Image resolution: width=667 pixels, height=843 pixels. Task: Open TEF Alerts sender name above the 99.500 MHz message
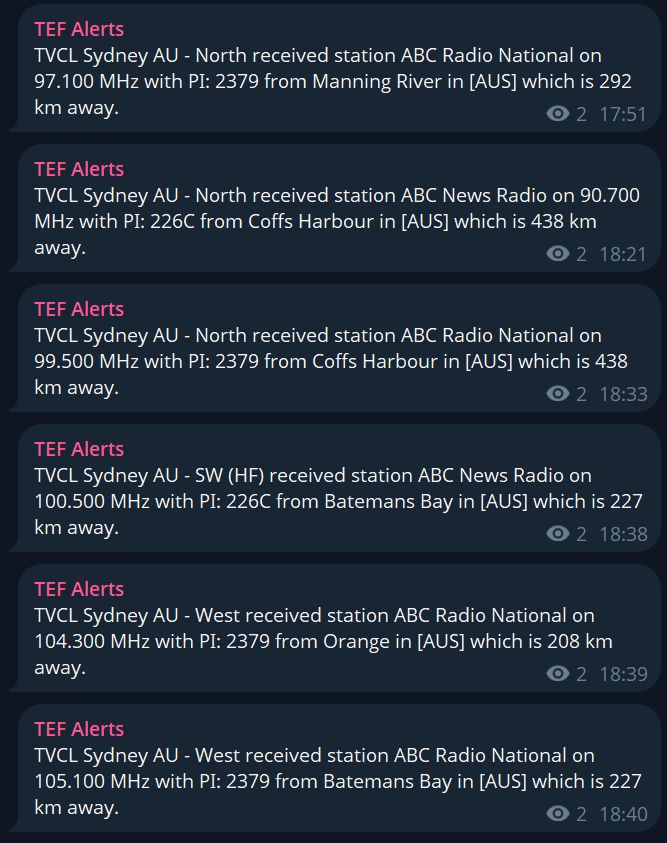click(79, 309)
